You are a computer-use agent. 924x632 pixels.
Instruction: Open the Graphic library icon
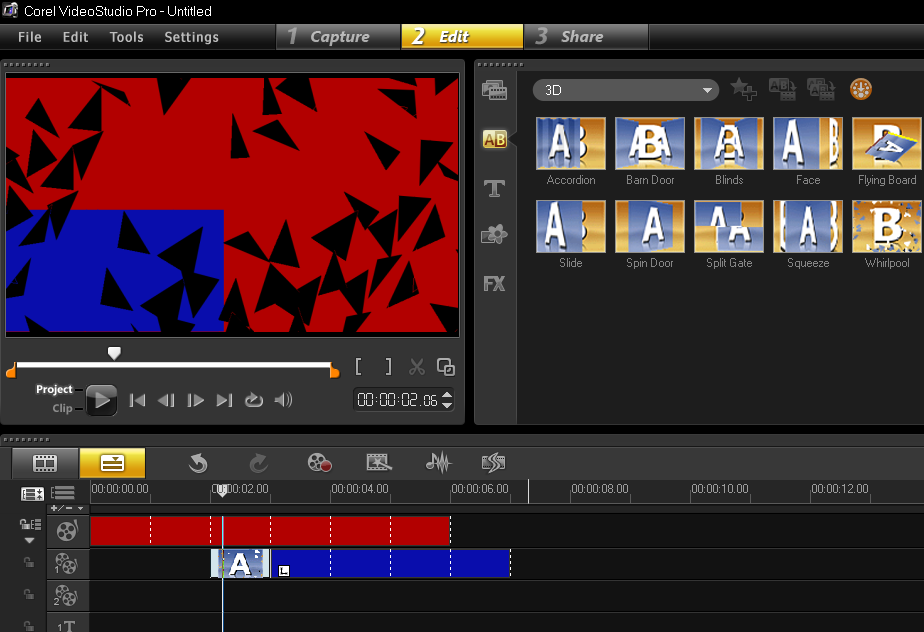(494, 236)
